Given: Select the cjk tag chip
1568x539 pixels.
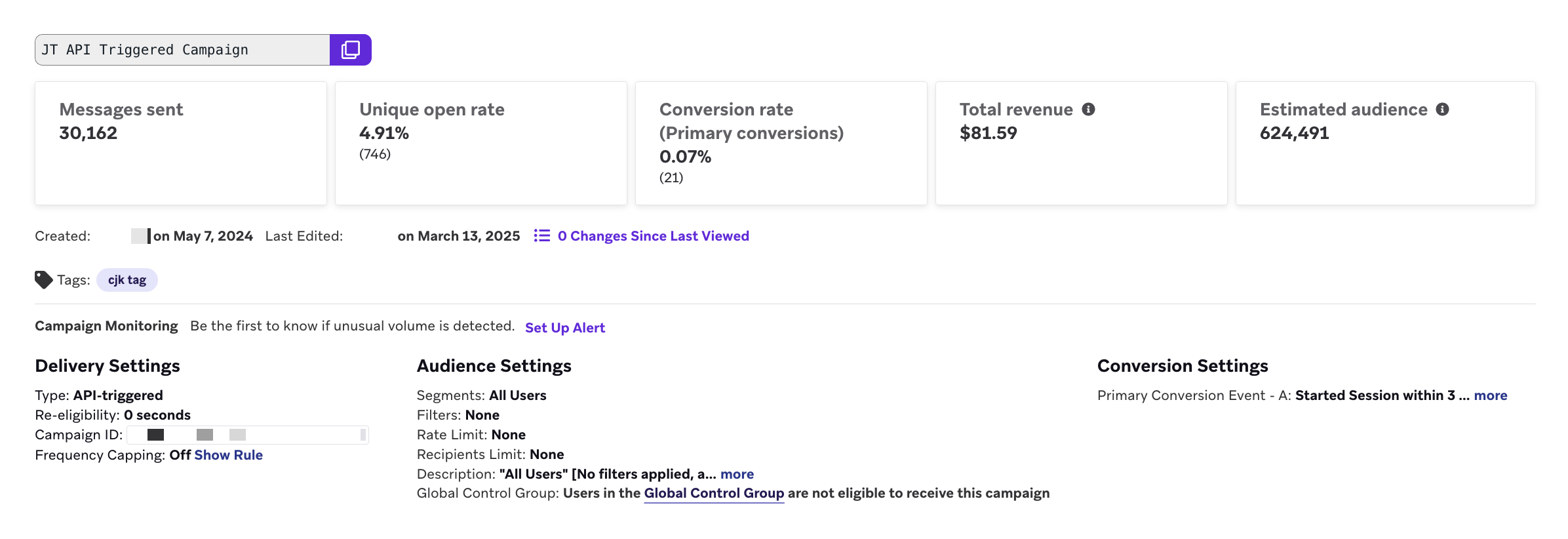Looking at the screenshot, I should pos(127,280).
